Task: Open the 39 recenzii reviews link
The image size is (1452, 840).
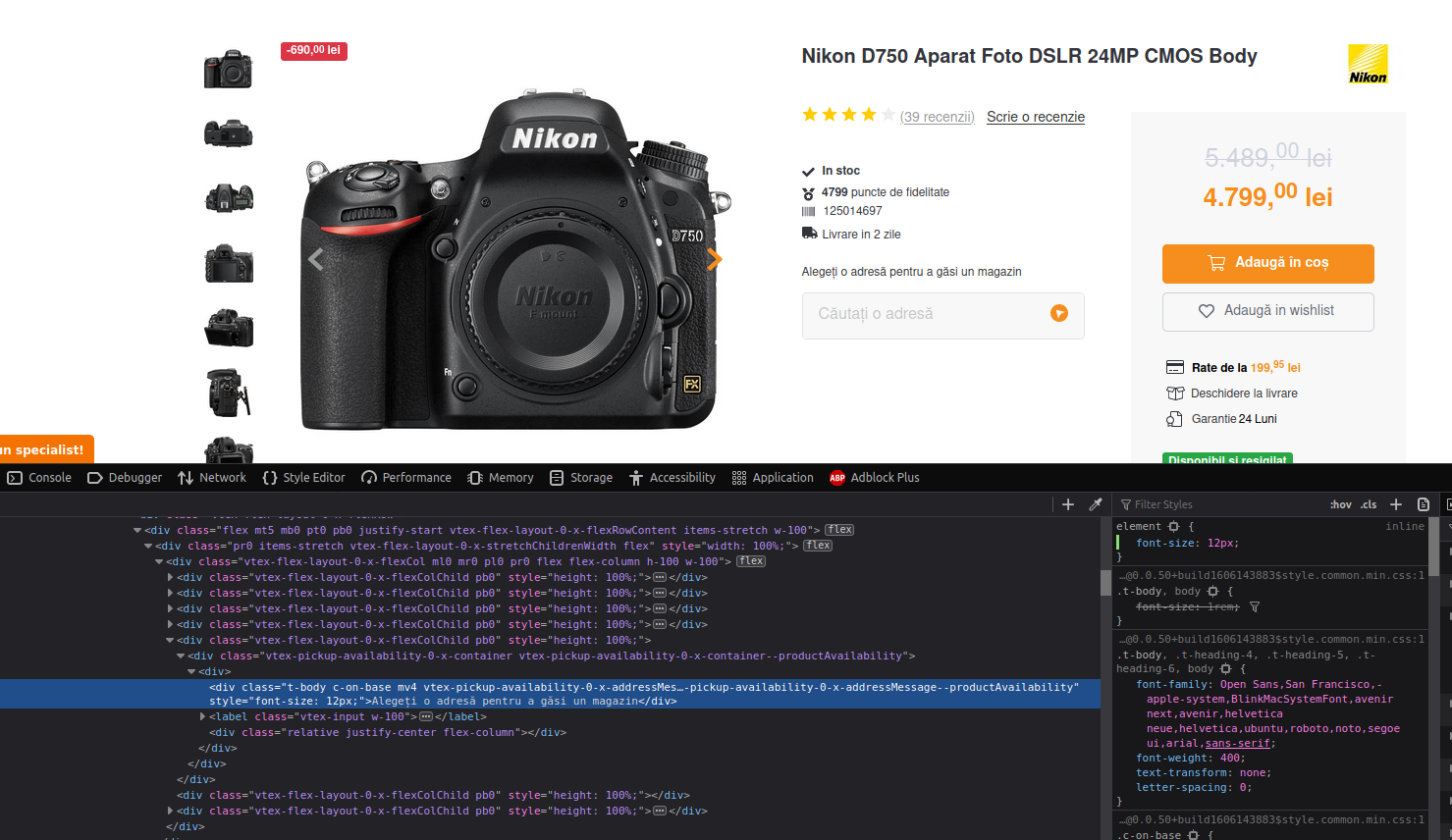Action: coord(938,117)
